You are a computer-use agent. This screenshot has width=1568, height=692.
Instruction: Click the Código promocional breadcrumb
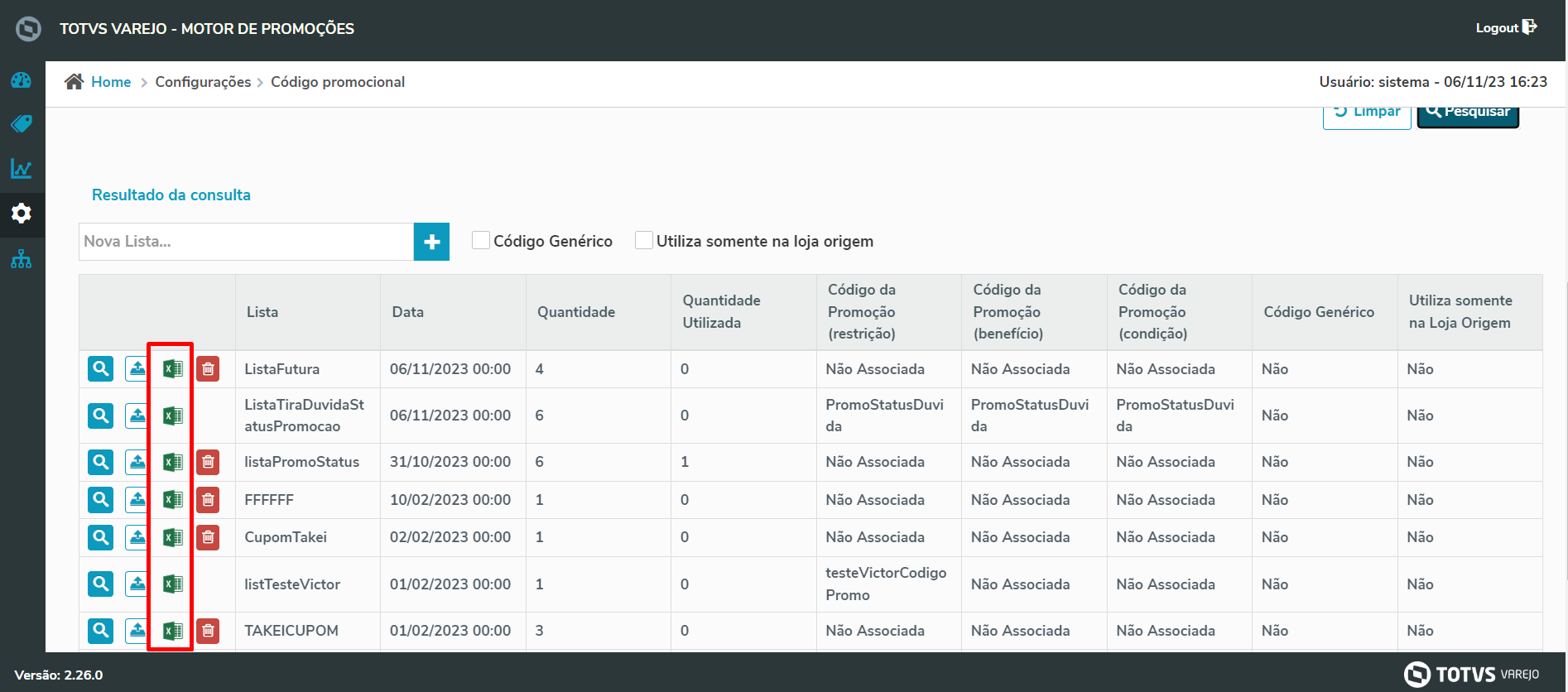pyautogui.click(x=338, y=82)
